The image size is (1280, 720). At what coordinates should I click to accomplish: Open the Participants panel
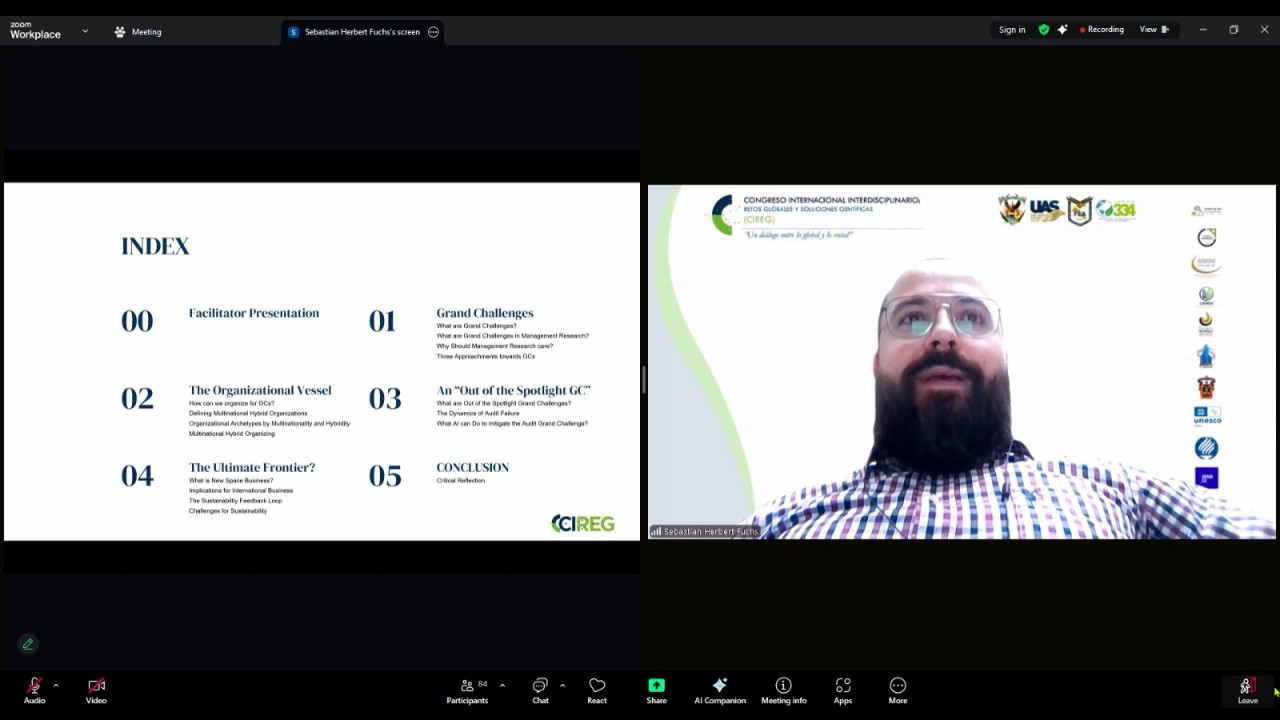click(x=467, y=690)
